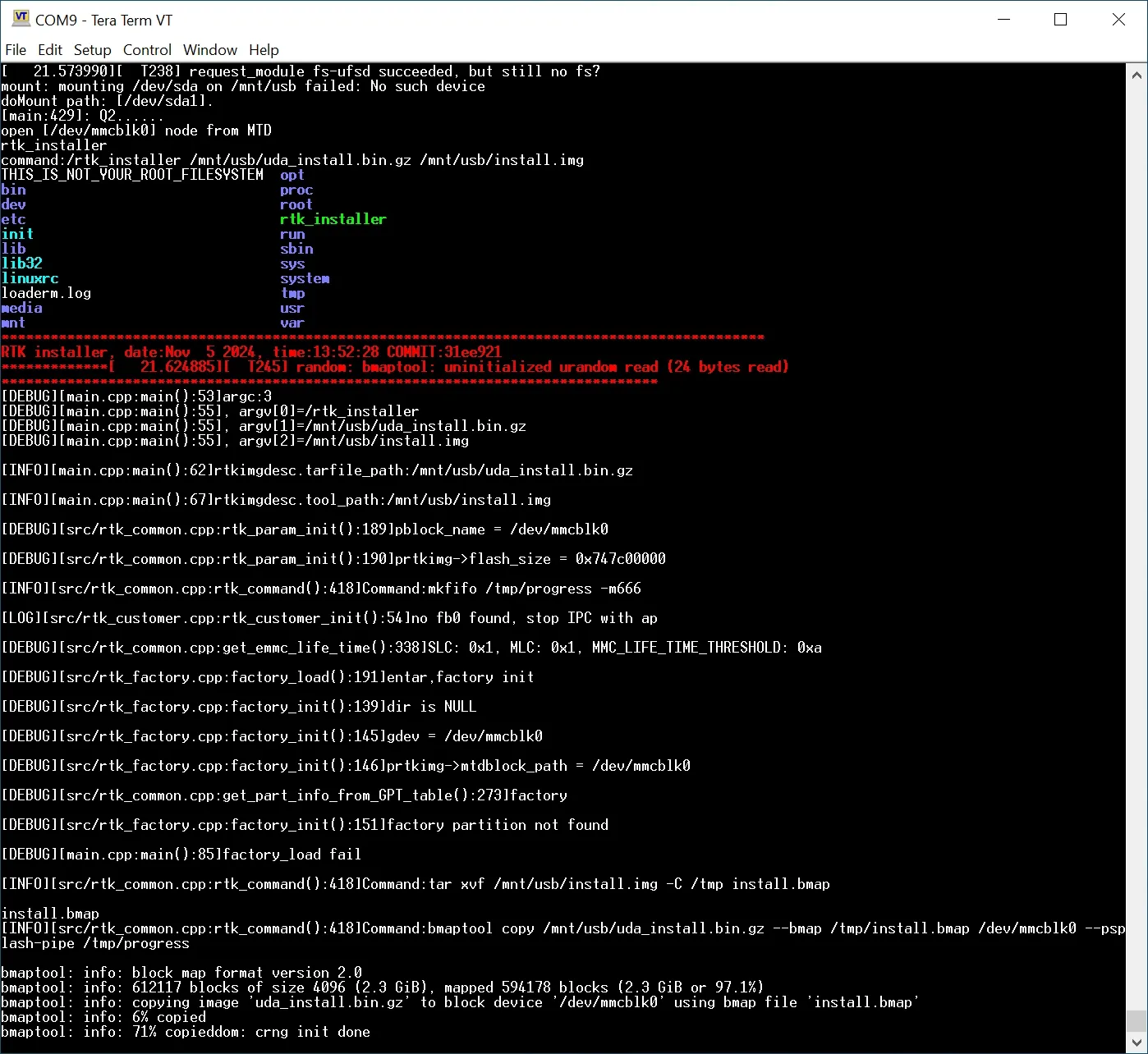The height and width of the screenshot is (1054, 1148).
Task: Click the 'argc:3' debug line
Action: 136,396
